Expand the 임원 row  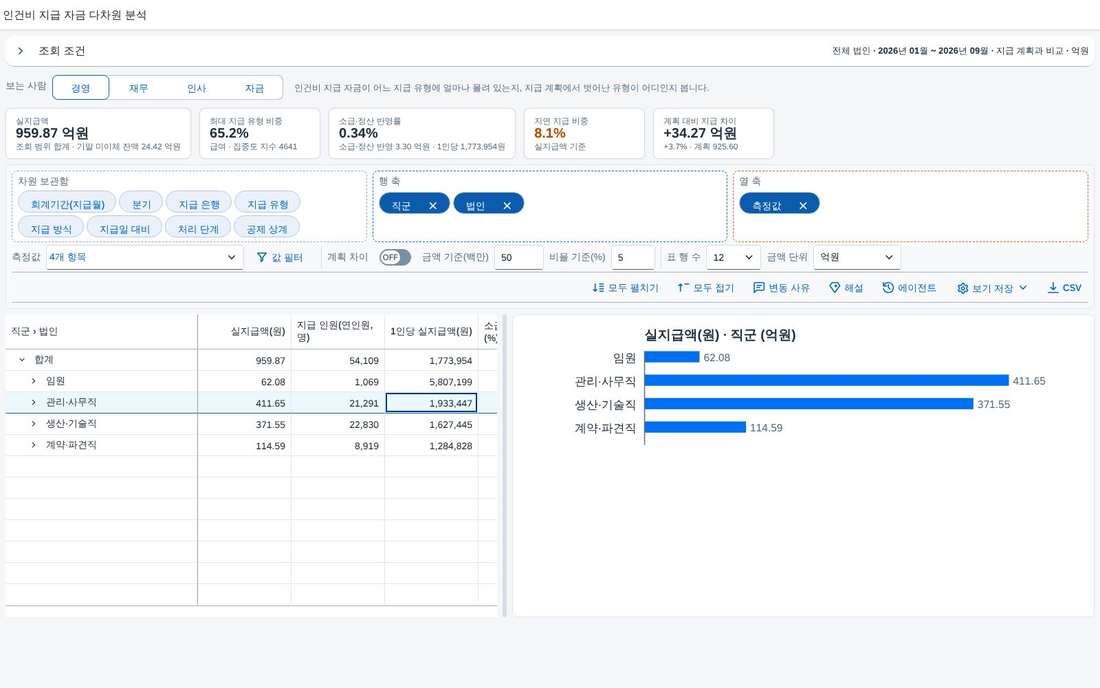[x=33, y=381]
